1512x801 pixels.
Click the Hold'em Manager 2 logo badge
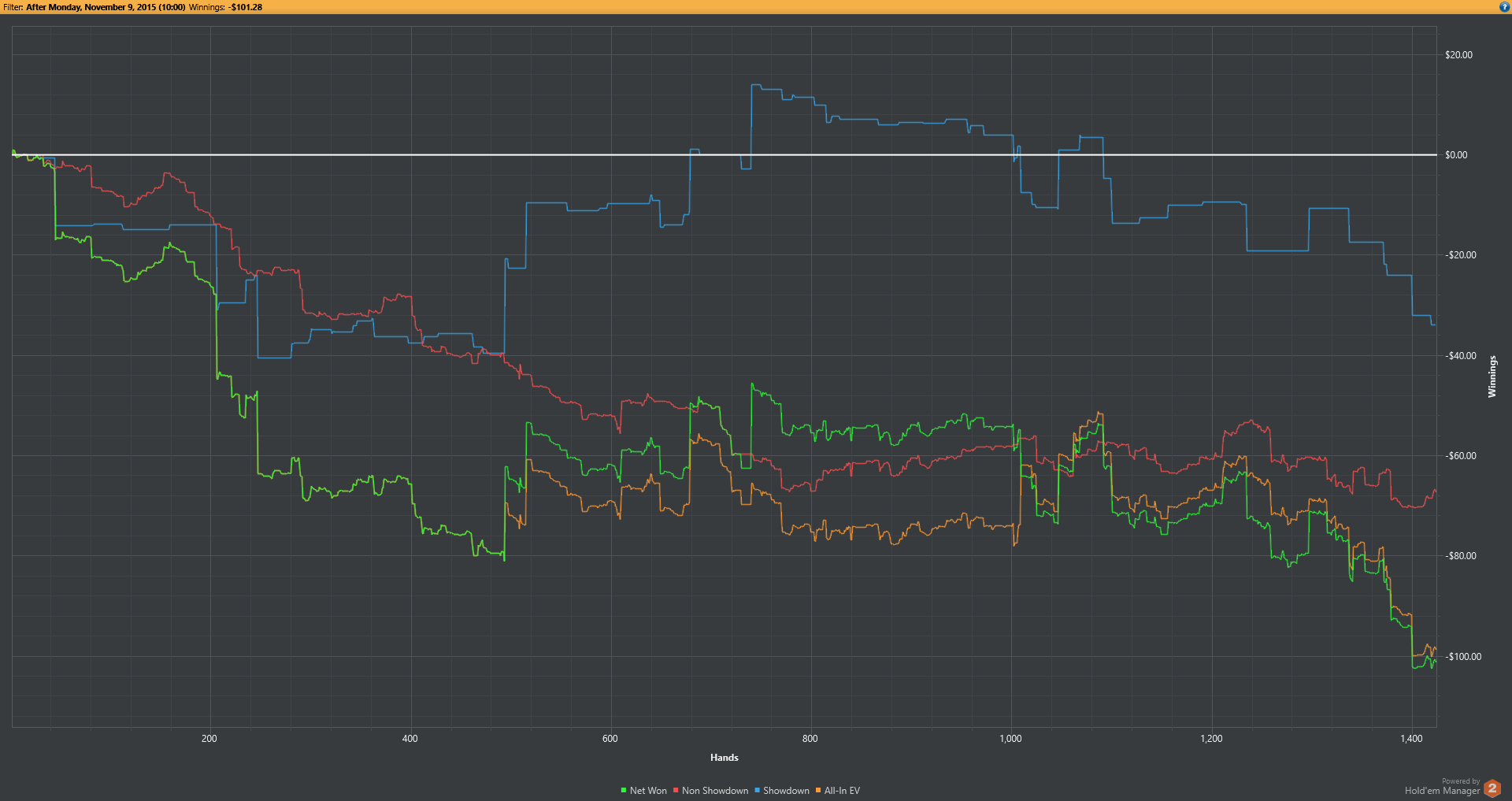coord(1492,788)
